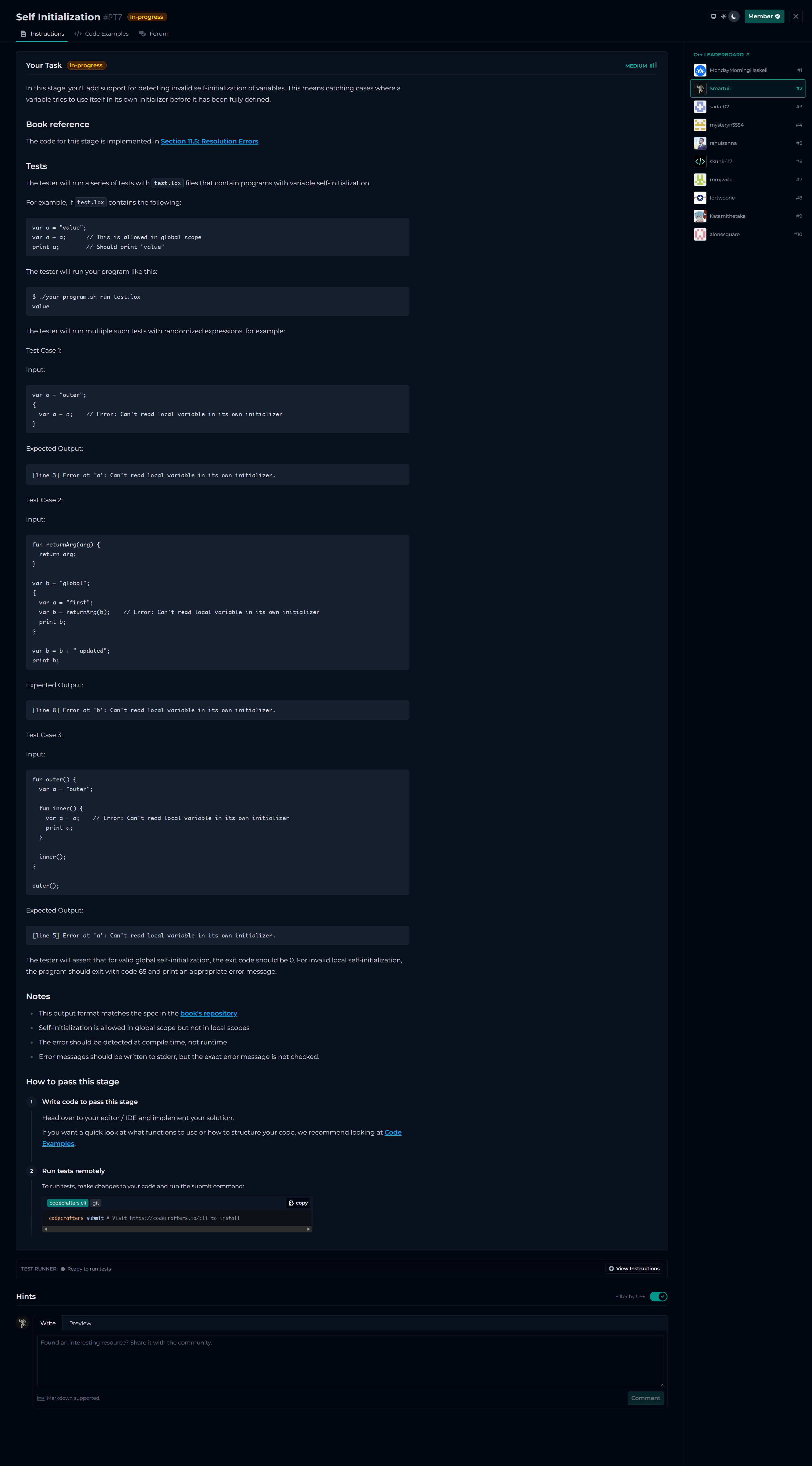Viewport: 812px width, 1466px height.
Task: Expand View Instructions in test runner bar
Action: click(x=634, y=1269)
